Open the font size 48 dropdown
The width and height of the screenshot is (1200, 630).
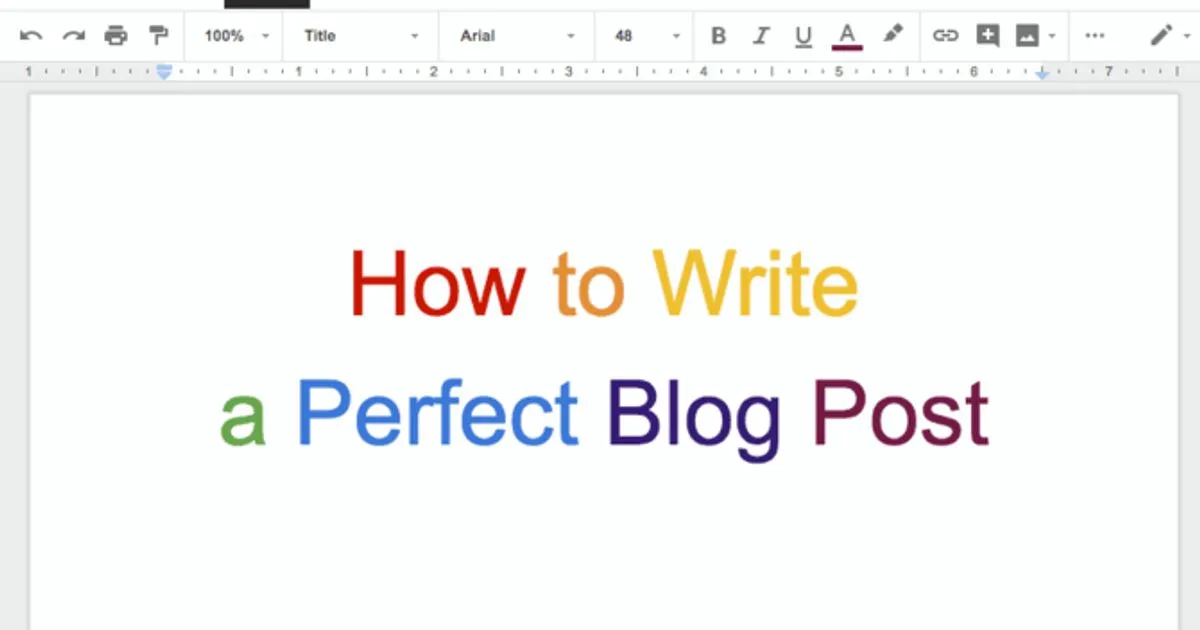point(646,36)
